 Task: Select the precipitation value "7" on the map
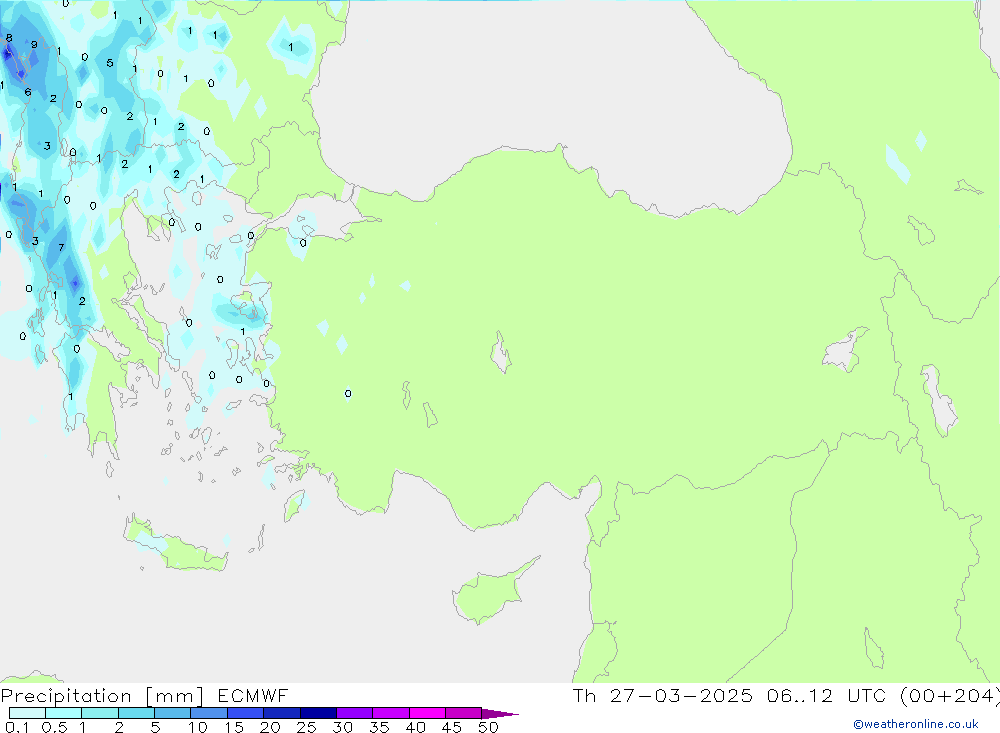[x=61, y=247]
